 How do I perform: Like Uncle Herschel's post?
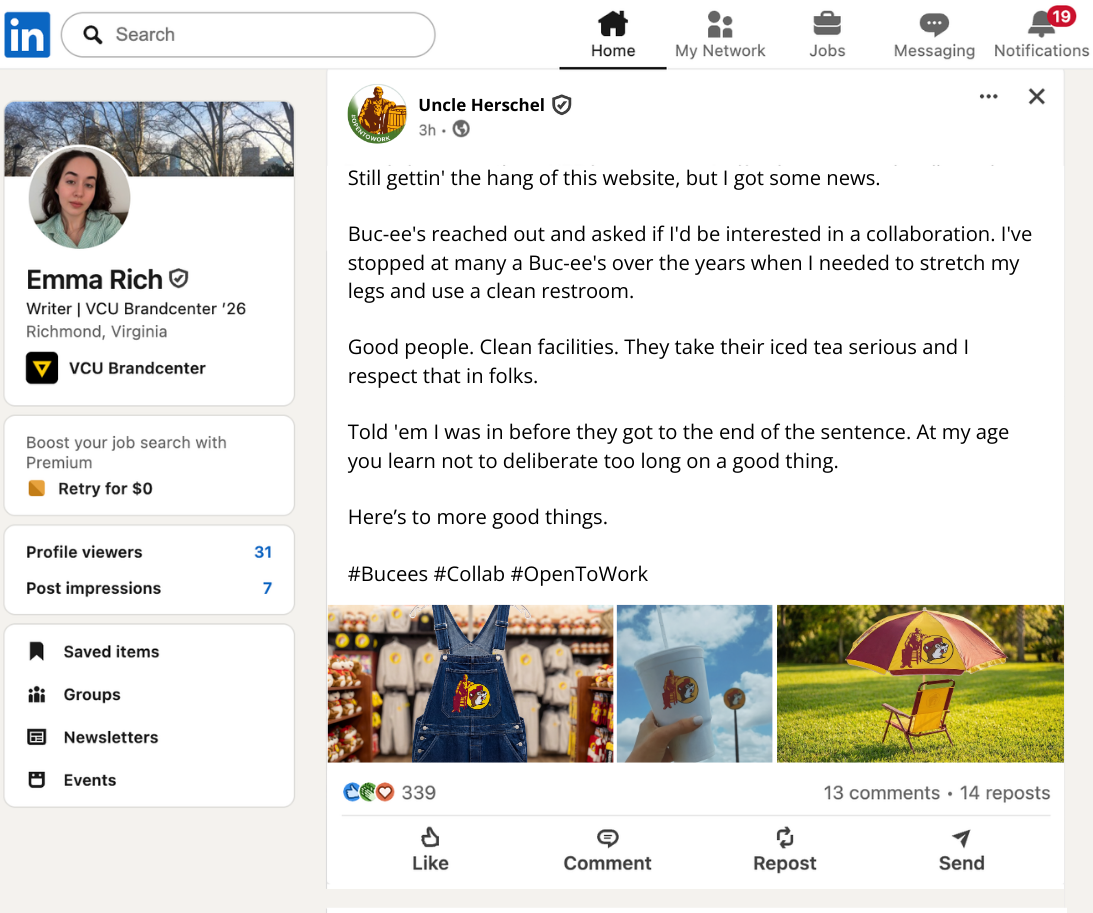point(430,850)
